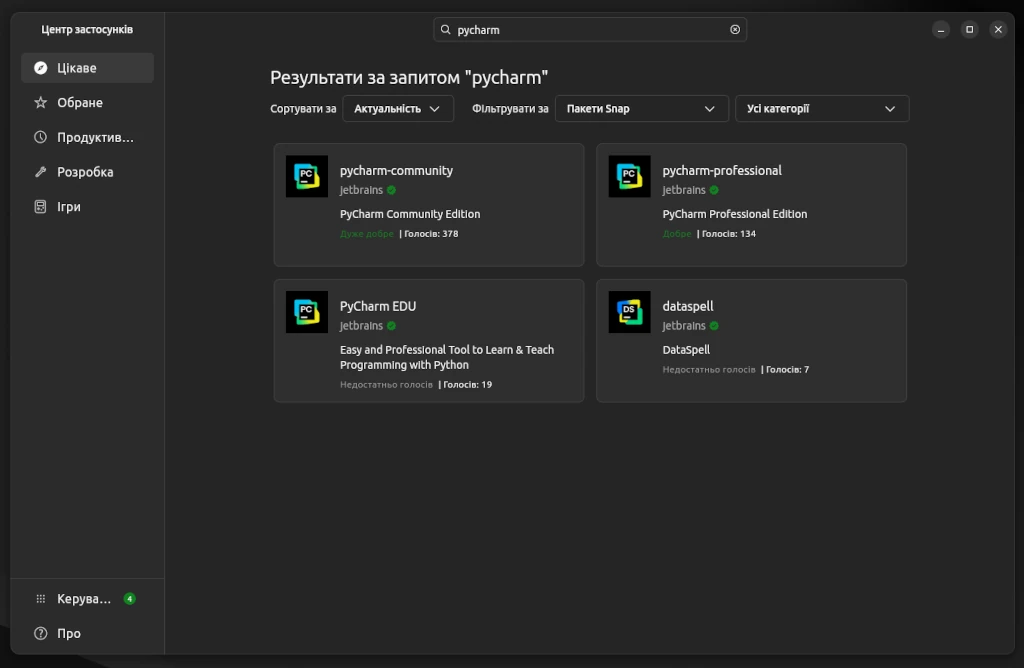
Task: Click the 'Голосів: 134' rating text
Action: point(728,234)
